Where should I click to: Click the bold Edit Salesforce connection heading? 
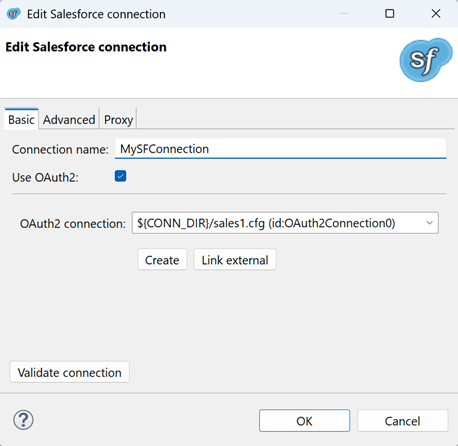pyautogui.click(x=86, y=47)
